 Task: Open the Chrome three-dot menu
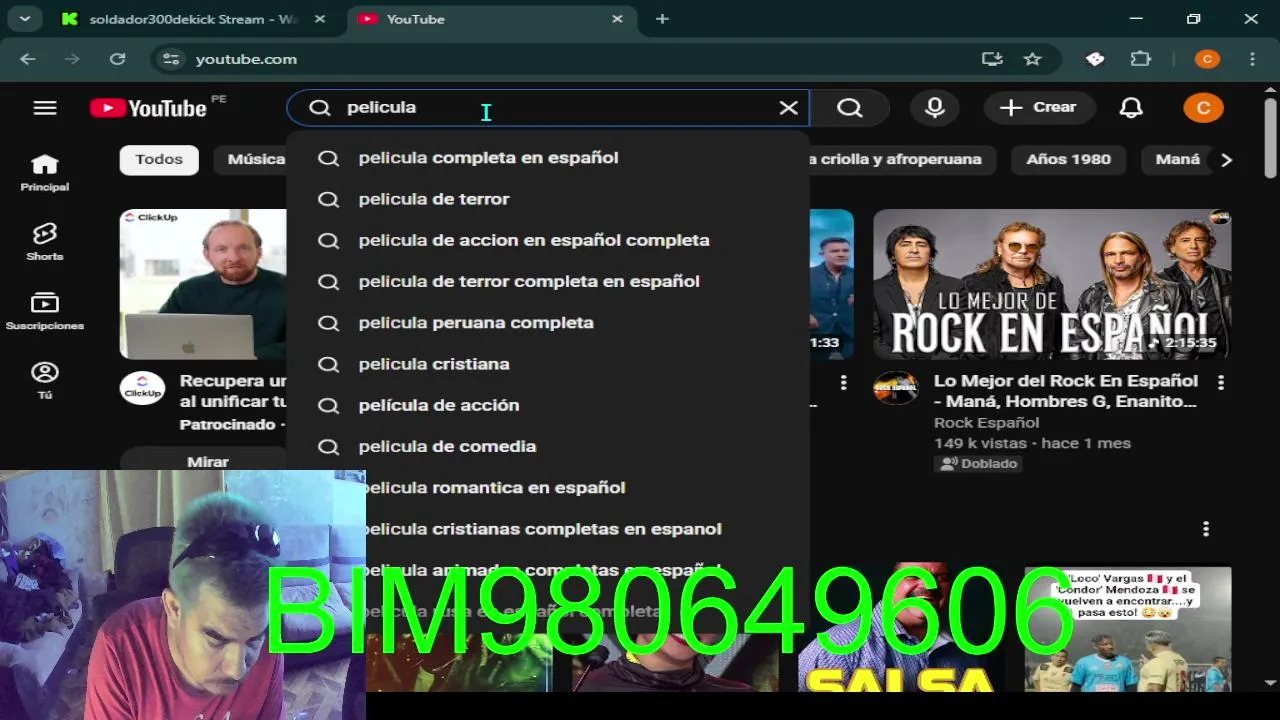coord(1253,59)
